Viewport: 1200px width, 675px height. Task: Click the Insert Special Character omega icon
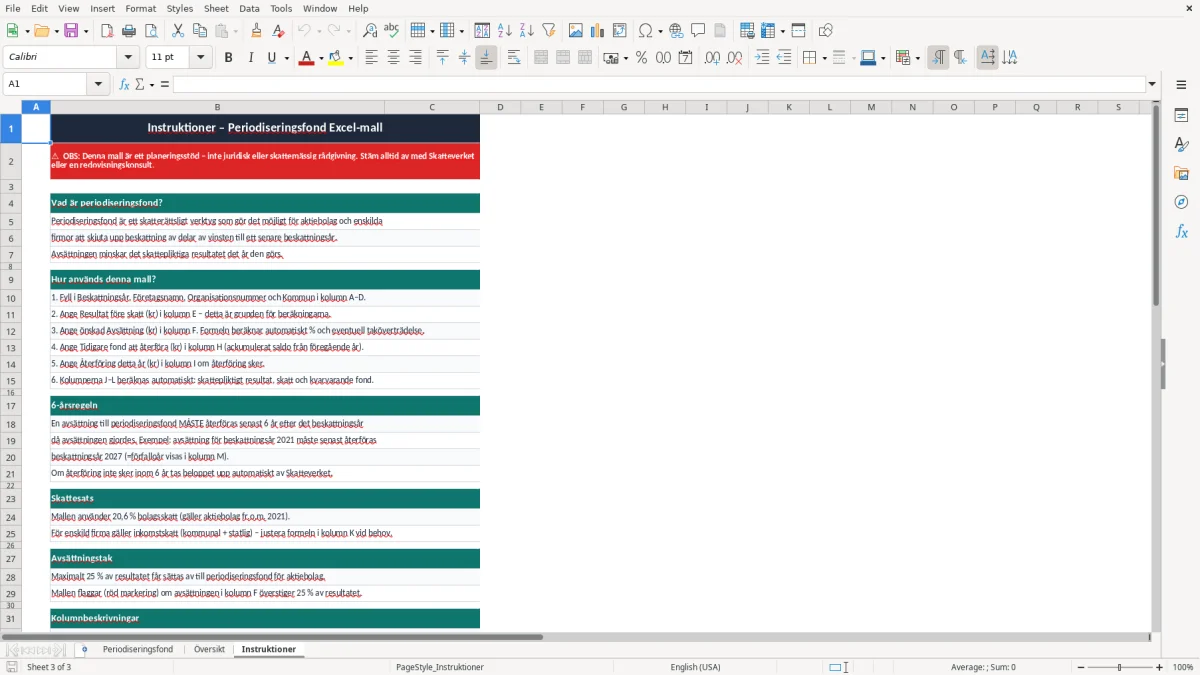point(646,31)
